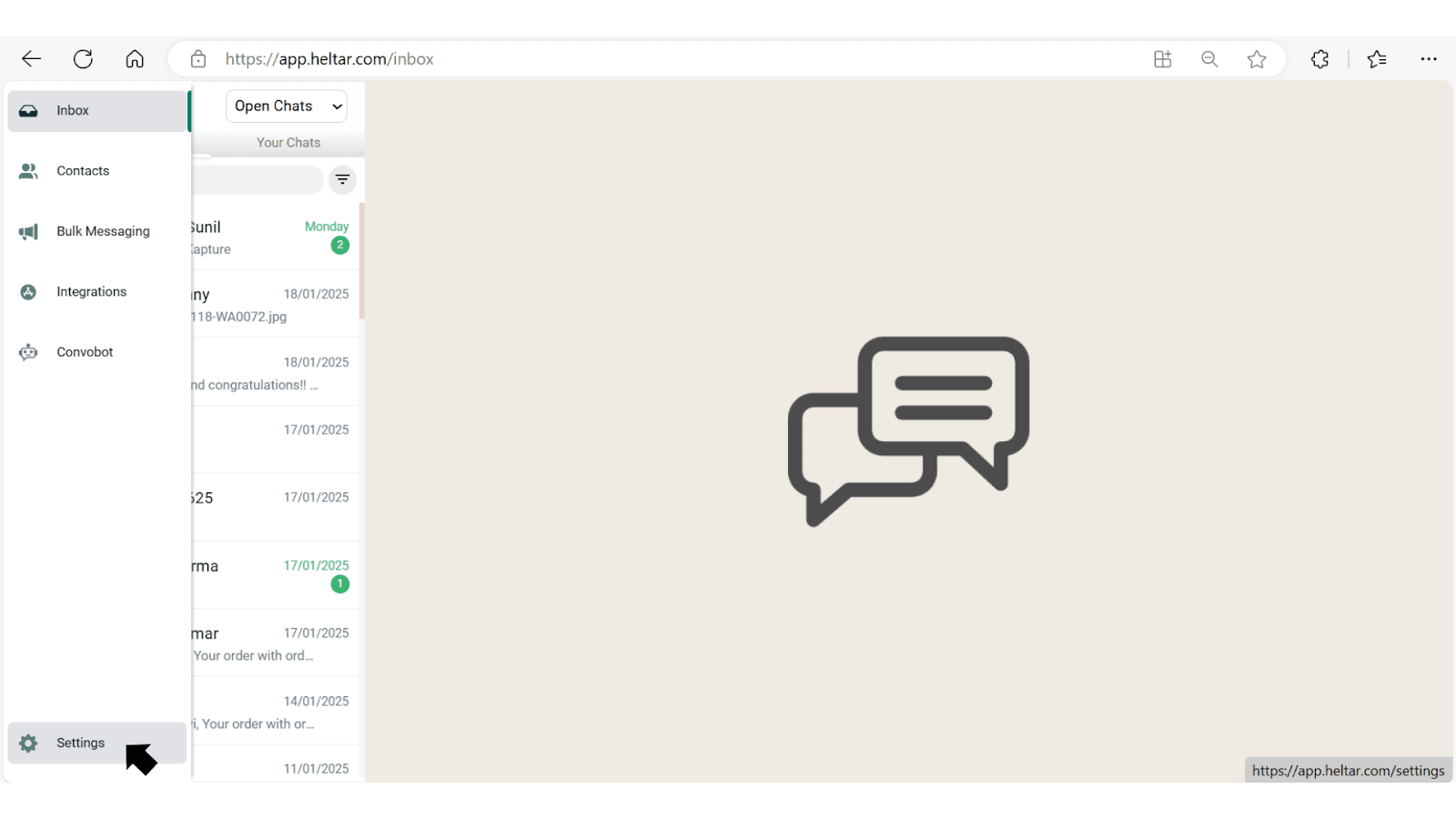
Task: Add page to favorites star icon
Action: click(x=1257, y=59)
